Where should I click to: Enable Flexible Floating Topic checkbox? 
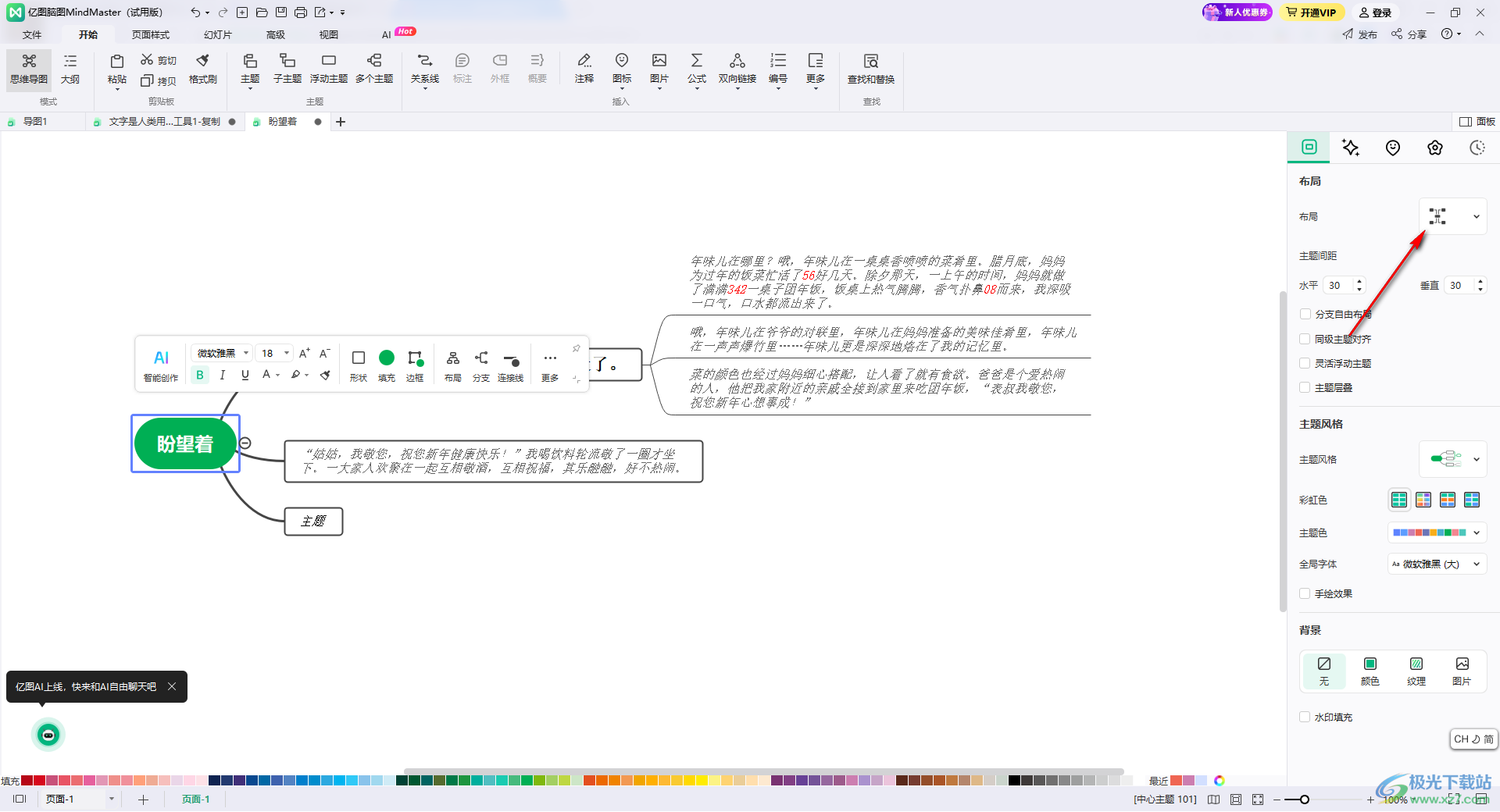[1305, 363]
